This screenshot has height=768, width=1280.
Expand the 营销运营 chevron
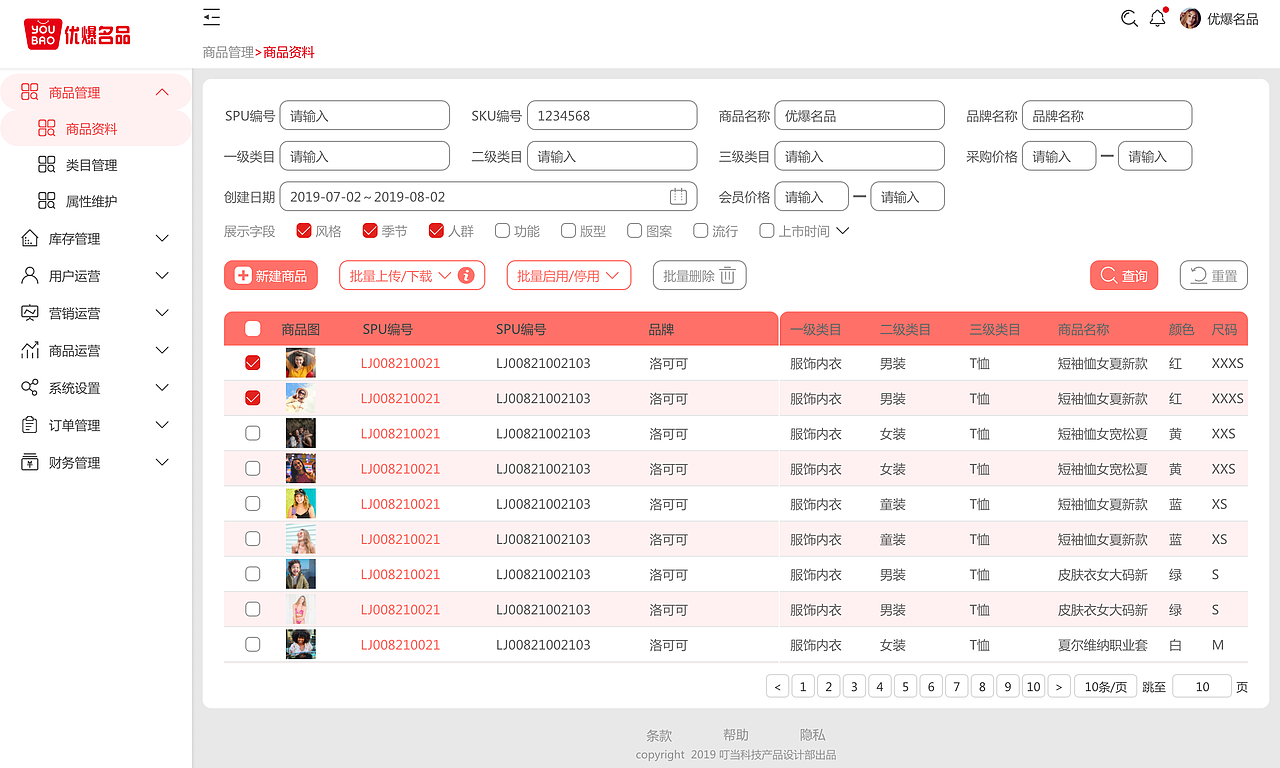coord(162,313)
